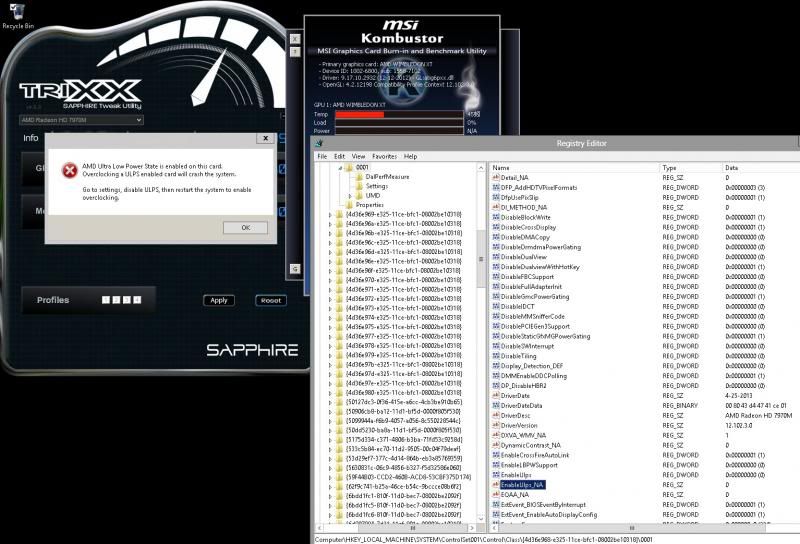Image resolution: width=800 pixels, height=544 pixels.
Task: Open the View menu in Registry Editor
Action: [358, 156]
